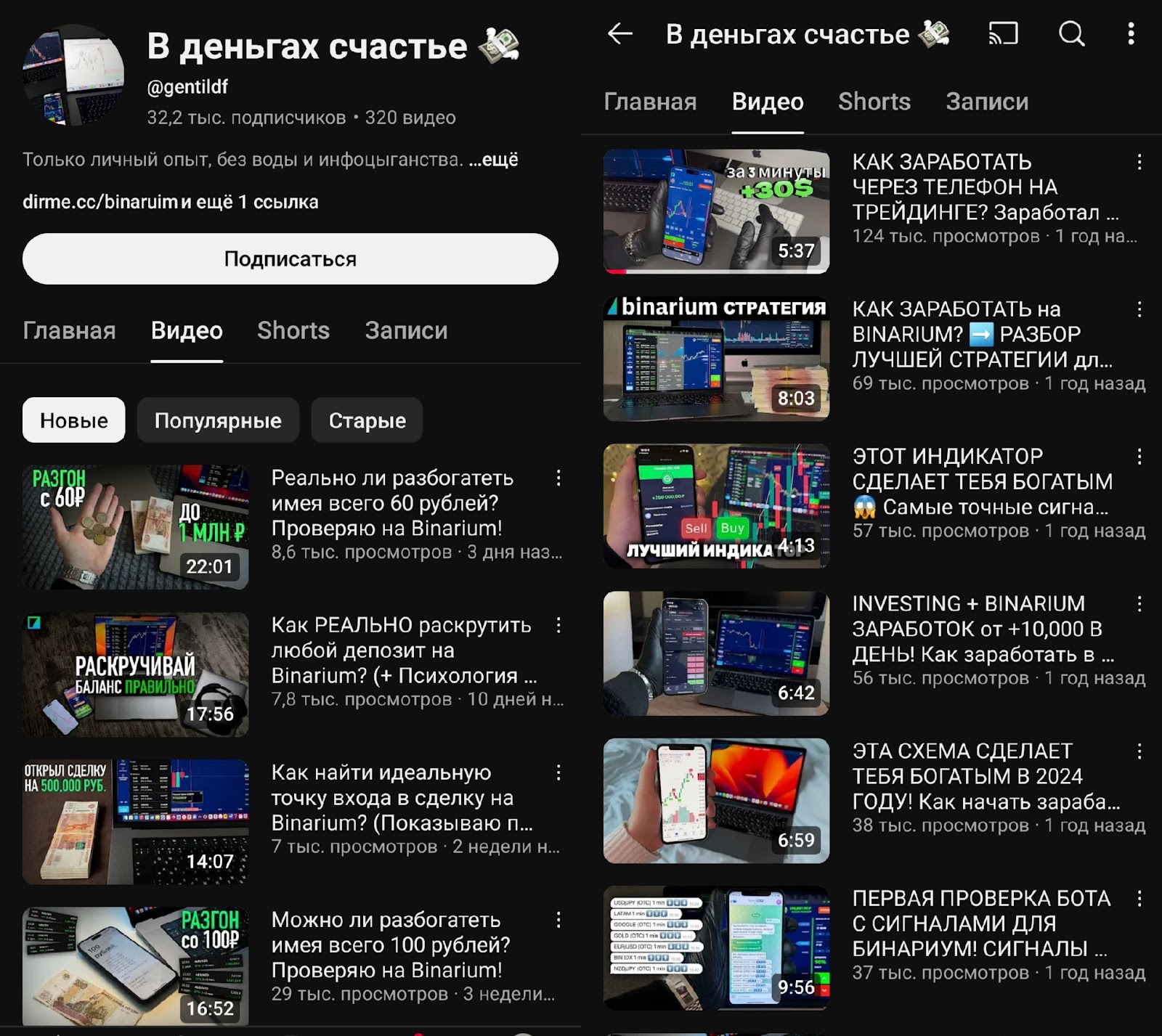Tap '69 тыс. просмотров' view count
The height and width of the screenshot is (1036, 1162).
(x=940, y=383)
